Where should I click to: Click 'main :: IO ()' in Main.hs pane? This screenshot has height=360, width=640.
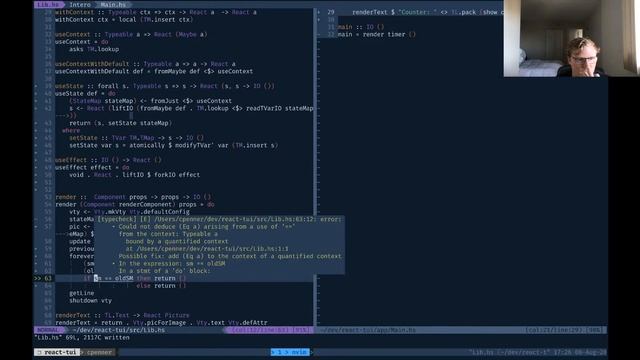[x=361, y=27]
